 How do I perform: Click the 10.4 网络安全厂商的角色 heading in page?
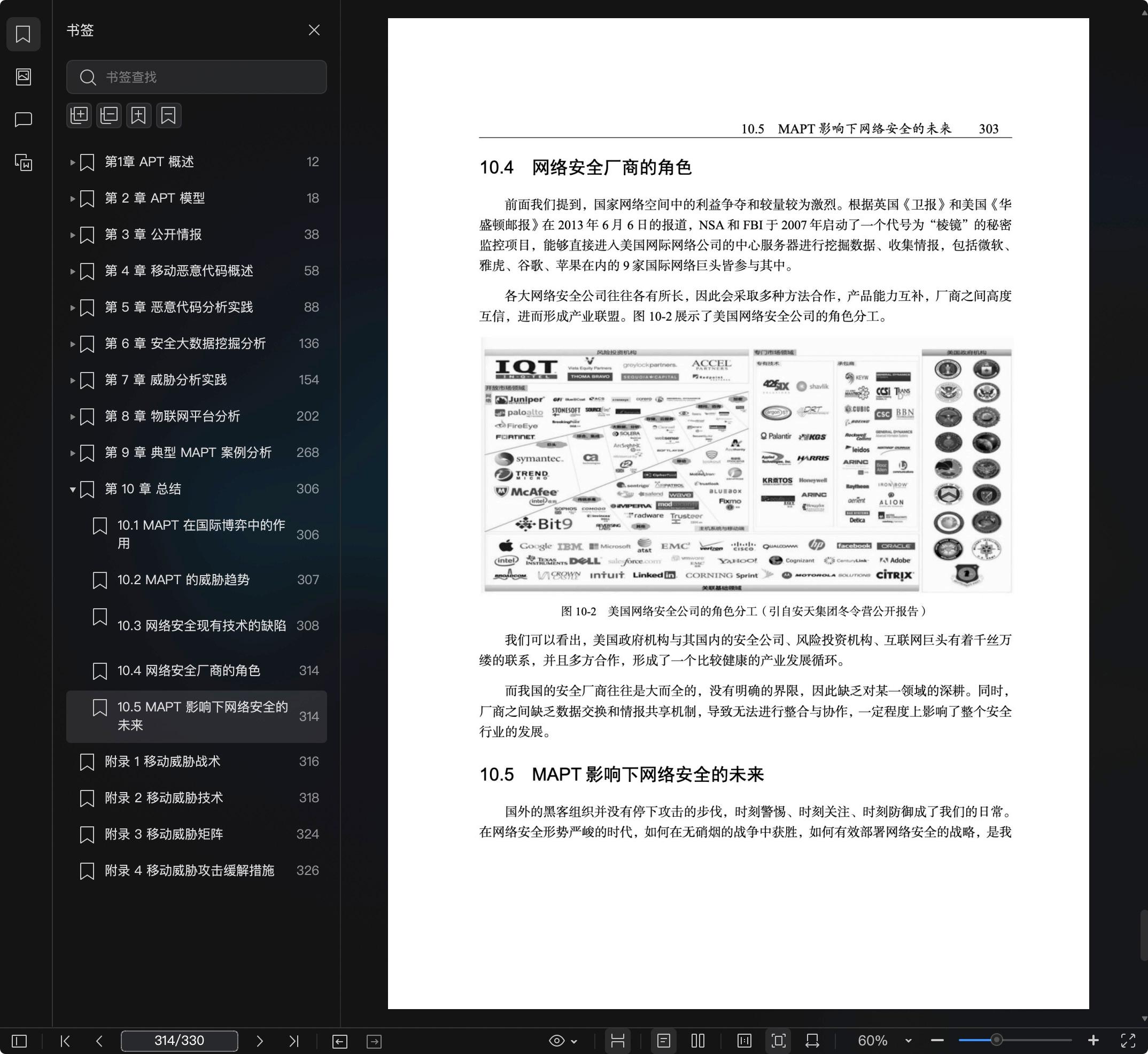586,168
